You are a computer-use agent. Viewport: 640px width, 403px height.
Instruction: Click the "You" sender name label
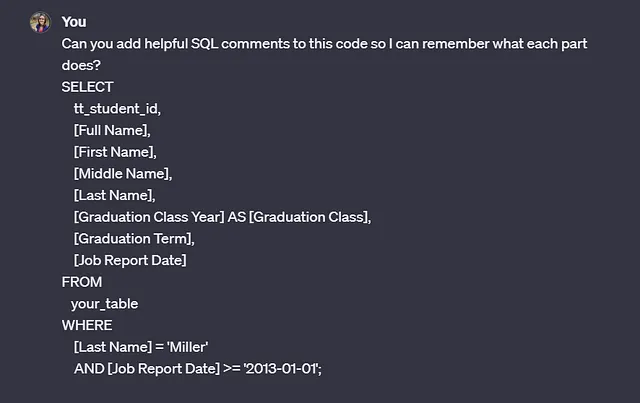pyautogui.click(x=74, y=22)
